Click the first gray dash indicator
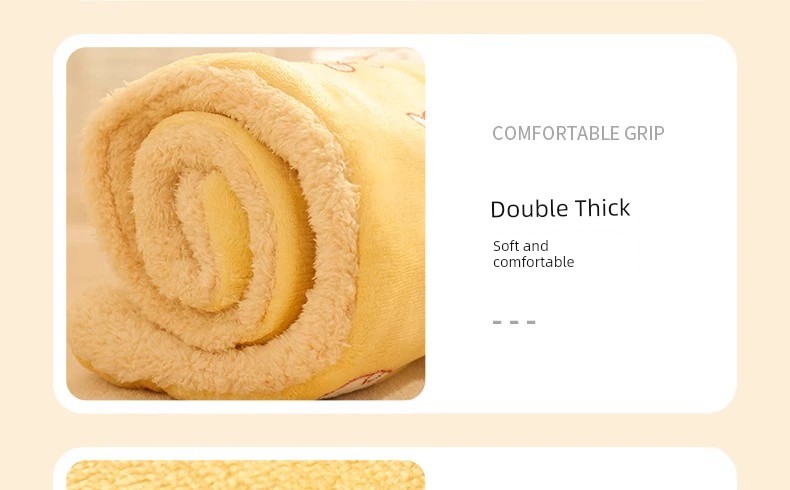Screen dimensions: 790x490 click(497, 322)
